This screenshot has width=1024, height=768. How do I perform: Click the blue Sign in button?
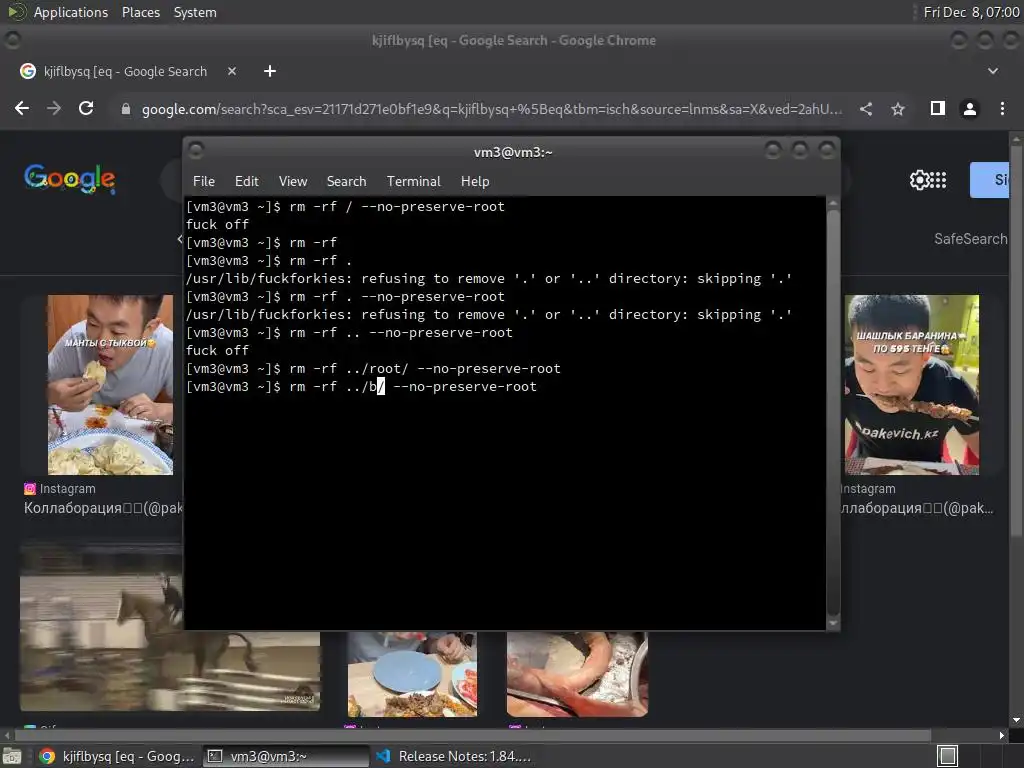(x=989, y=180)
